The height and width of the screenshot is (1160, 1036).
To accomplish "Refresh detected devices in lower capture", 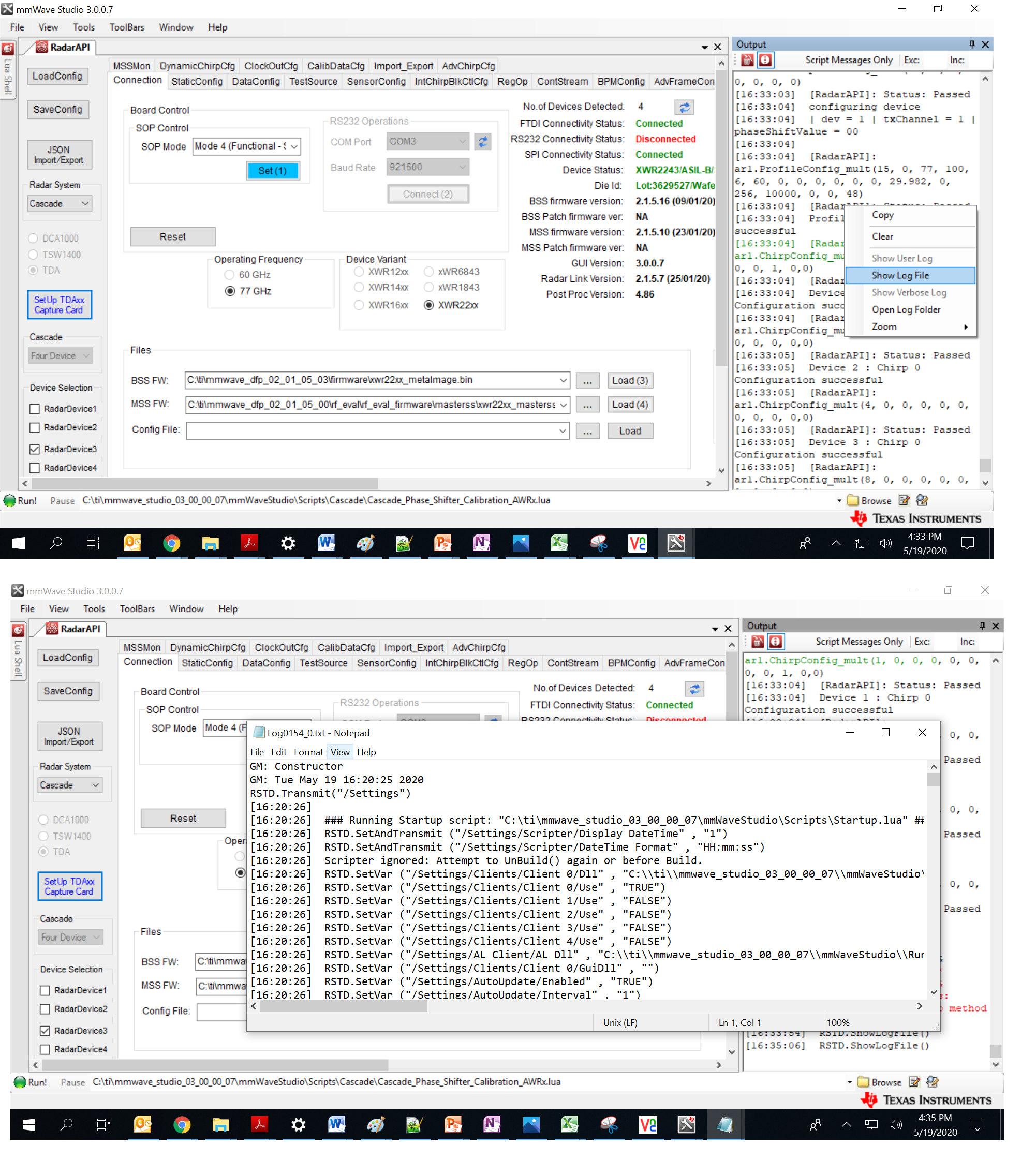I will 694,689.
